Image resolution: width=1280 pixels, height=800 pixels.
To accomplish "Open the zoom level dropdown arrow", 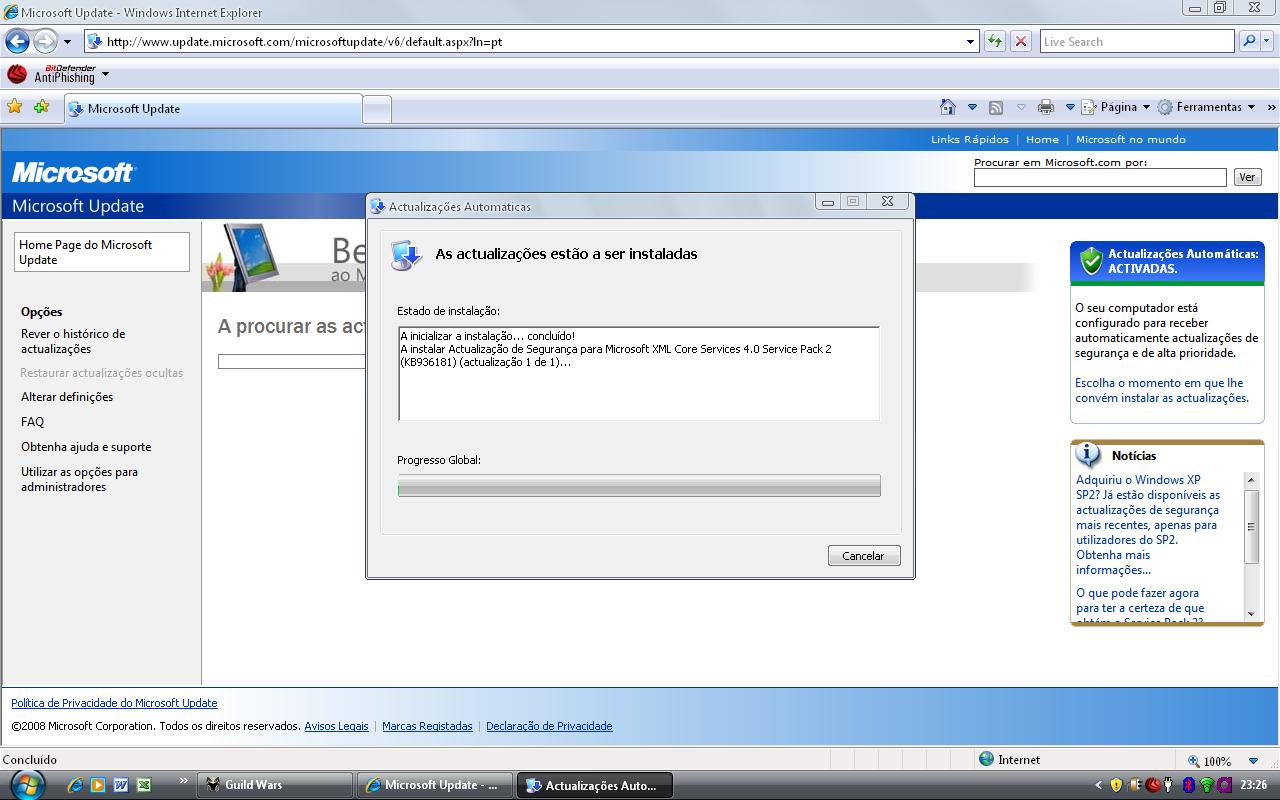I will click(1253, 761).
